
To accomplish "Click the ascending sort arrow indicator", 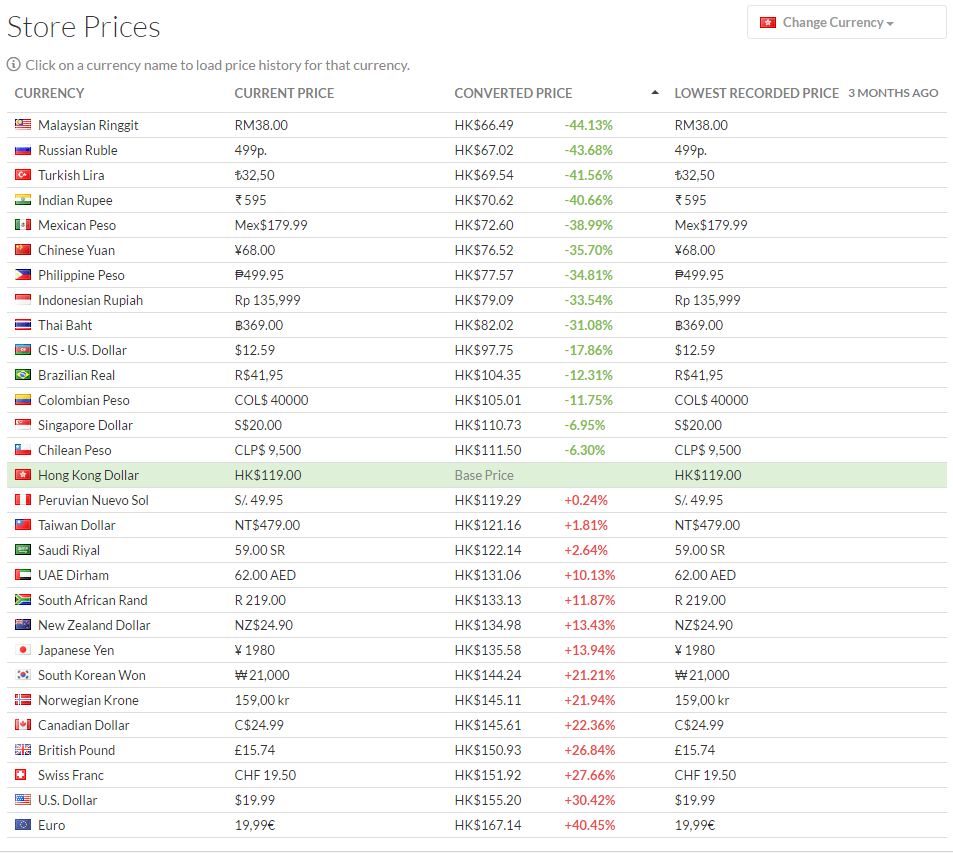I will pos(655,93).
